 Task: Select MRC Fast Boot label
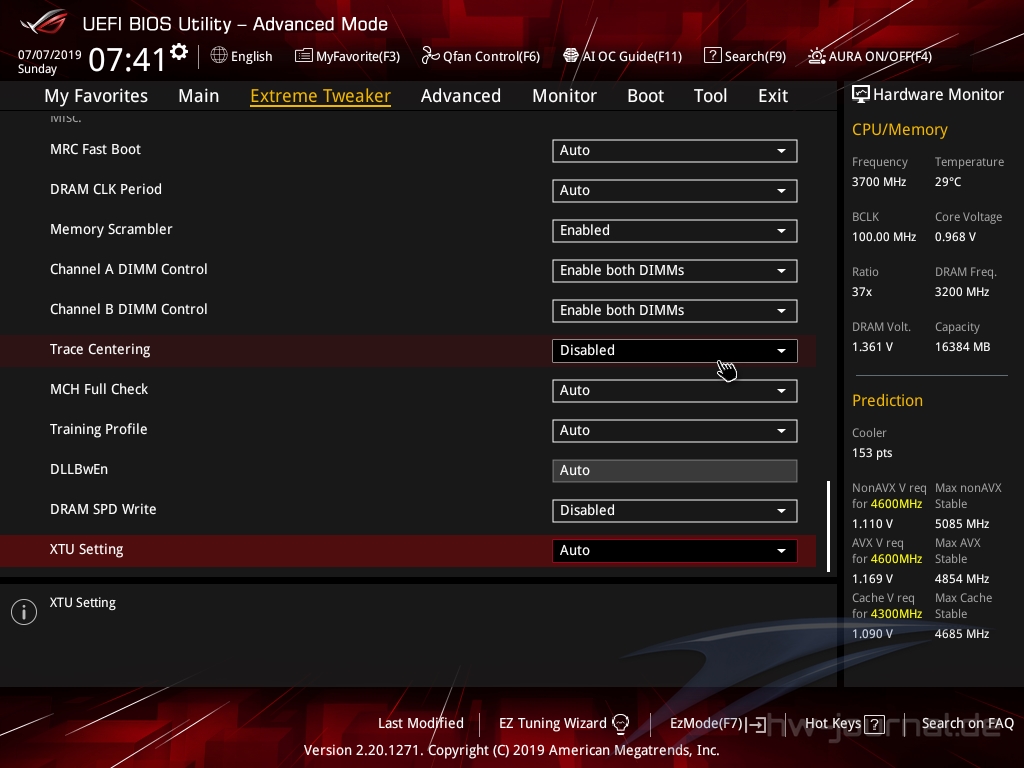[95, 149]
